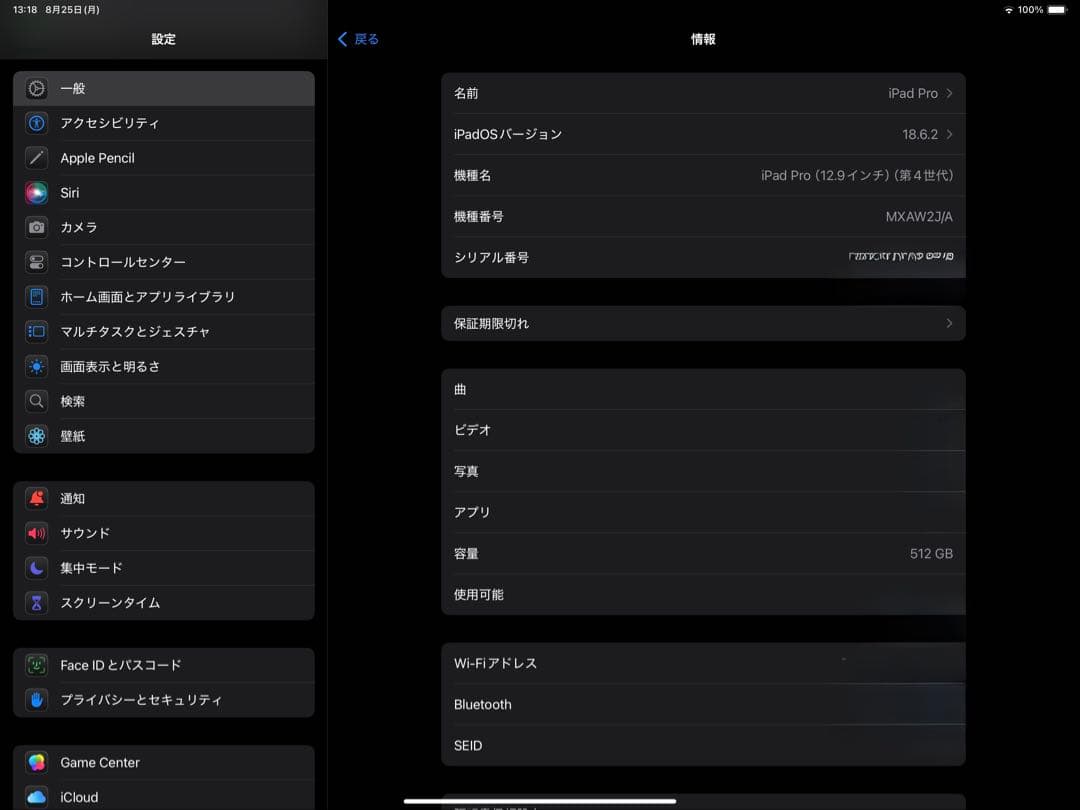The height and width of the screenshot is (810, 1080).
Task: Open Siri settings icon in sidebar
Action: coord(37,192)
